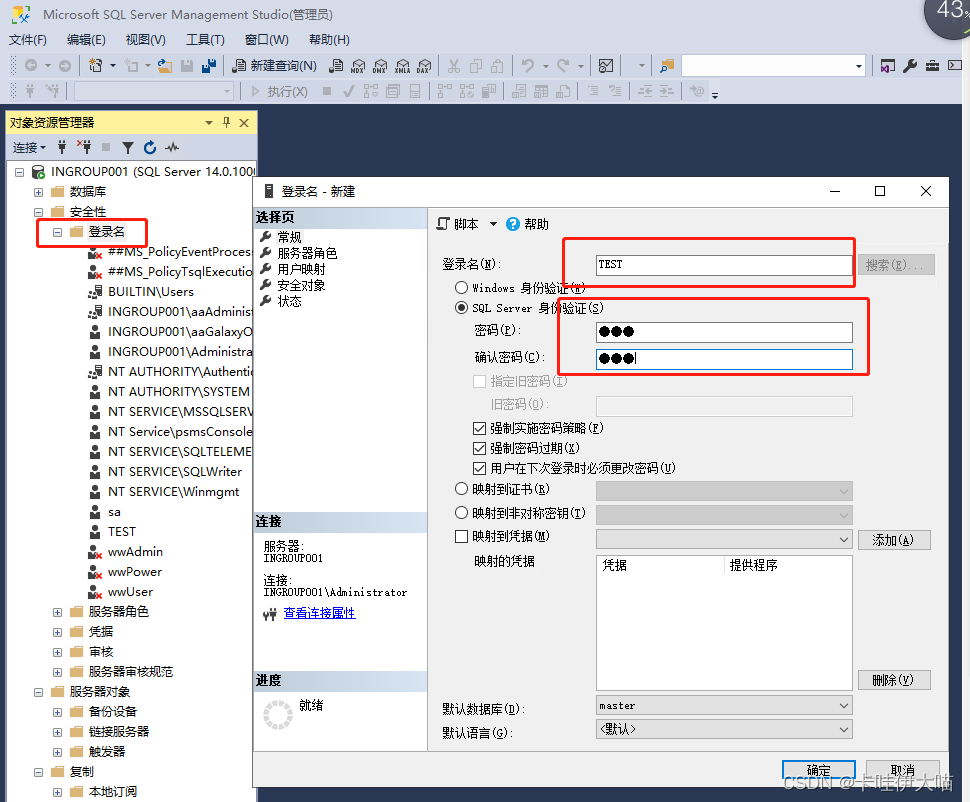Screen dimensions: 970x802
Task: Expand the 服务器角色 tree node
Action: [58, 612]
